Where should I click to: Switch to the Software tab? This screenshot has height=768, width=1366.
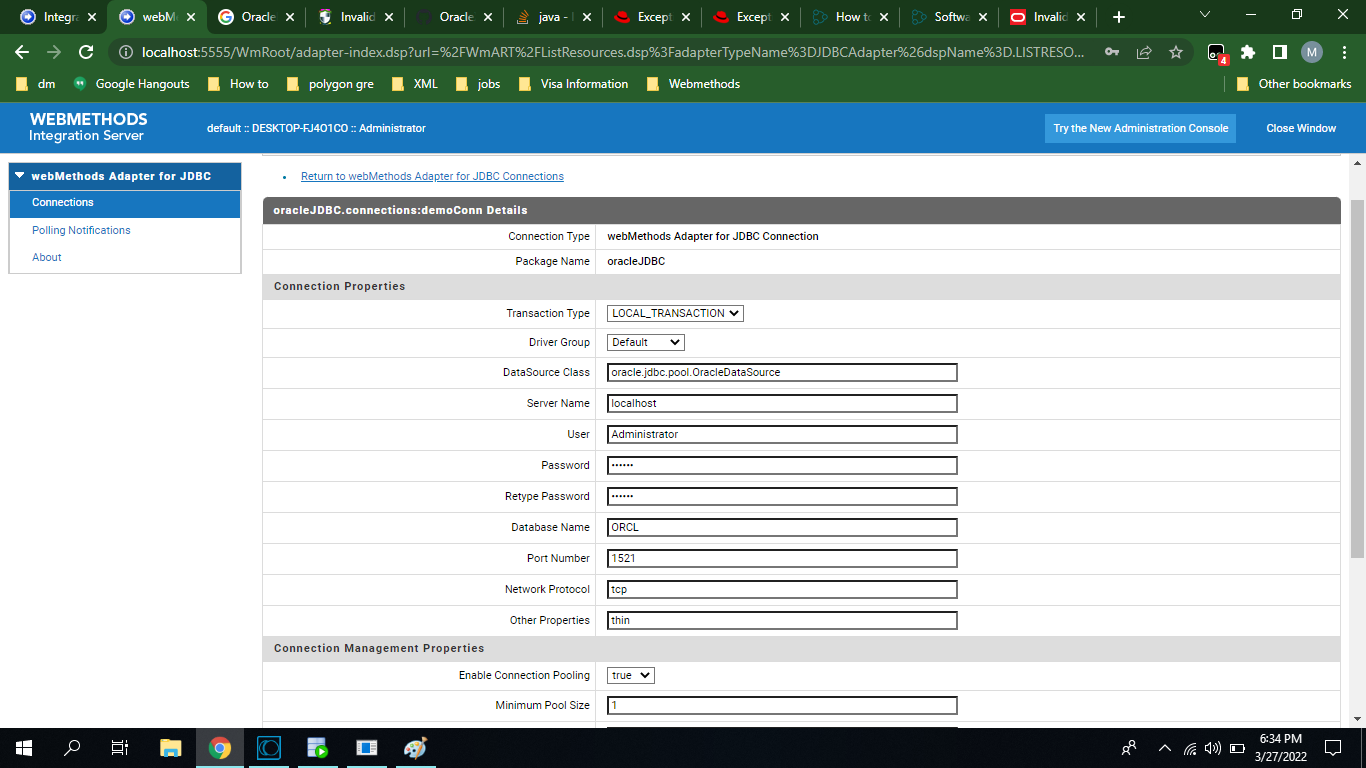point(949,17)
